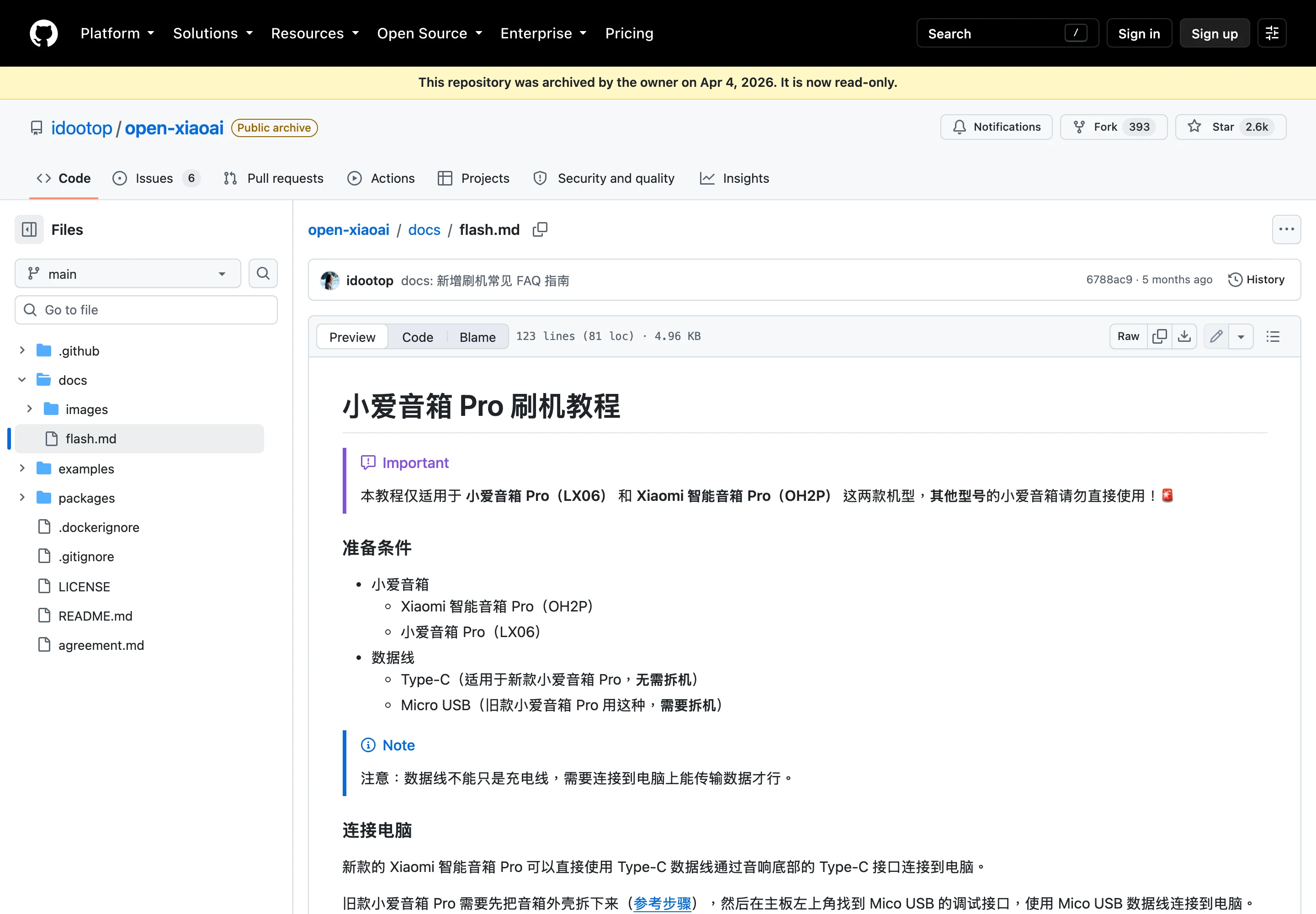
Task: Click the file search magnifier button
Action: (x=263, y=274)
